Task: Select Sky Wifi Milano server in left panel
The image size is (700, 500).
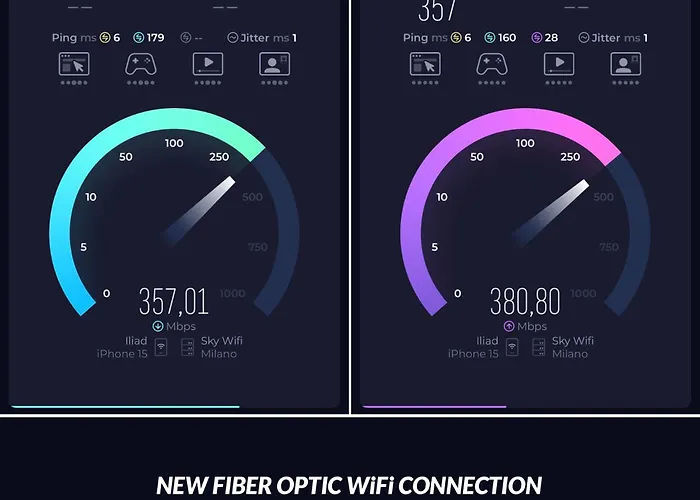Action: pyautogui.click(x=221, y=347)
